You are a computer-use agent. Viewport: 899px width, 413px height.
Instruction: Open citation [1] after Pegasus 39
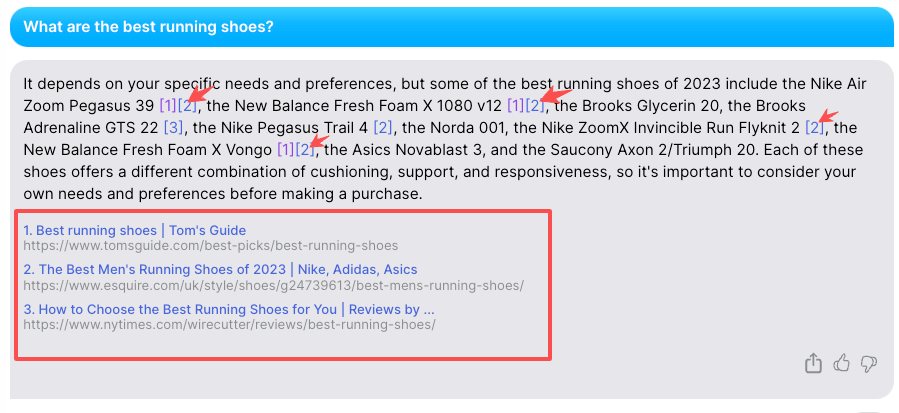pyautogui.click(x=167, y=105)
